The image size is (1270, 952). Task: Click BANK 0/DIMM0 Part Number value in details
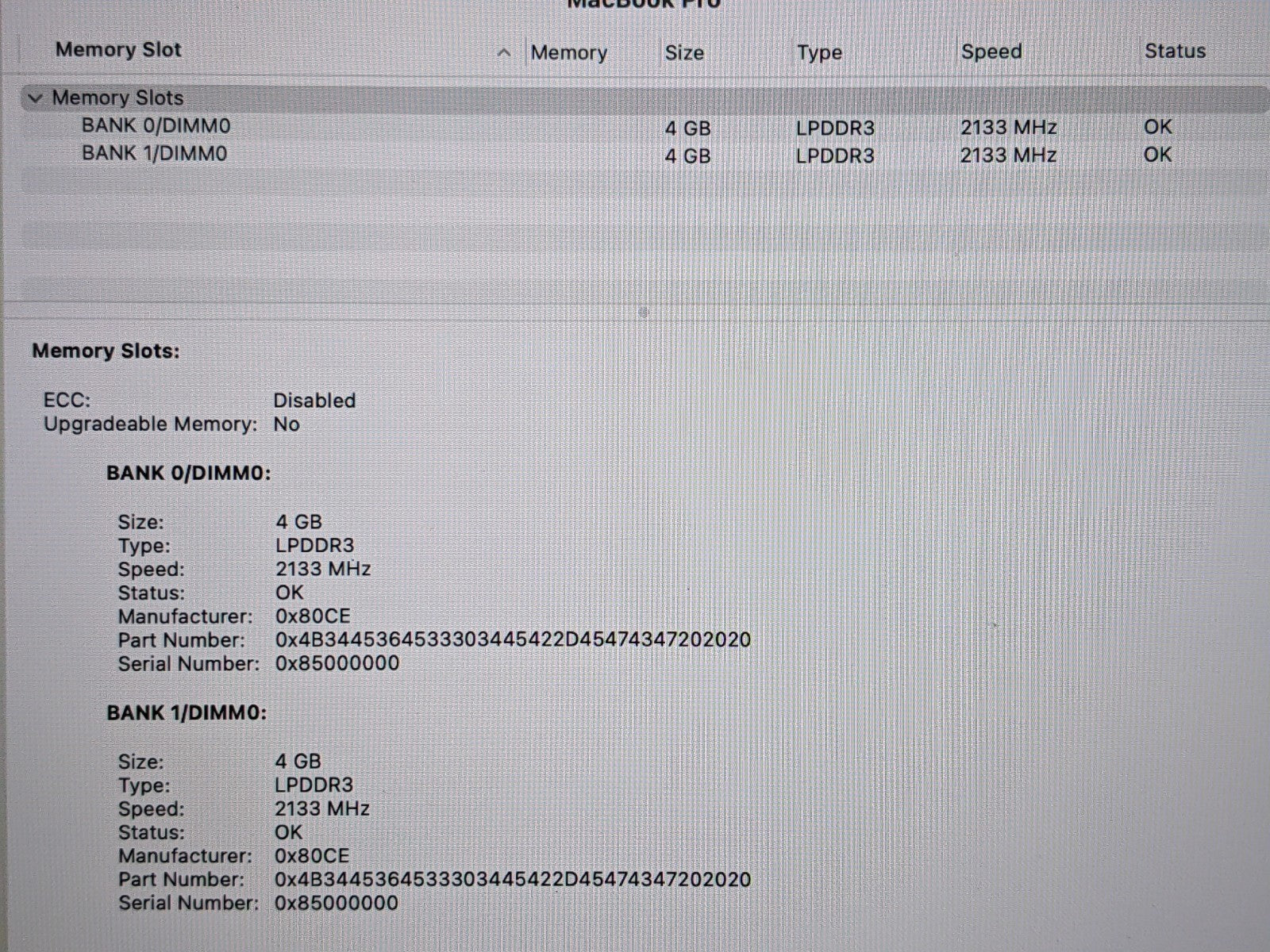coord(513,639)
